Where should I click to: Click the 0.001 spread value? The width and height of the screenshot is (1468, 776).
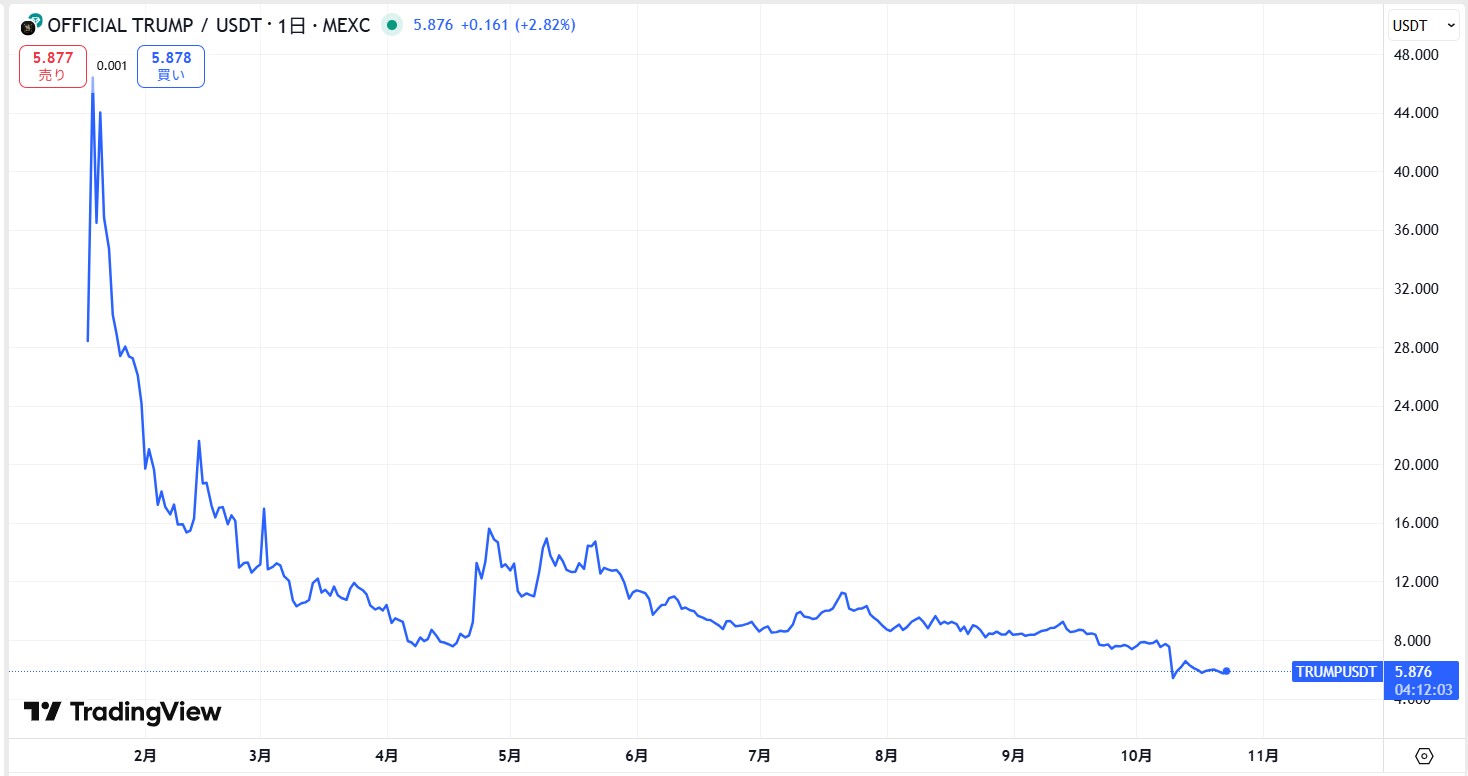pos(112,66)
